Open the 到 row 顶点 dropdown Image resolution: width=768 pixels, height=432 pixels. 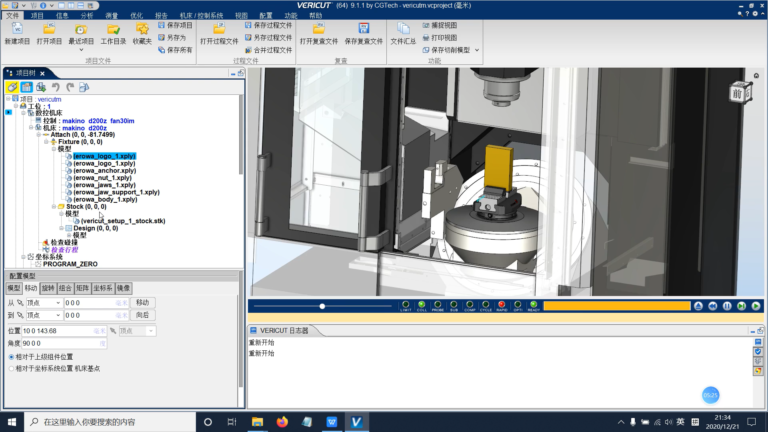[44, 315]
